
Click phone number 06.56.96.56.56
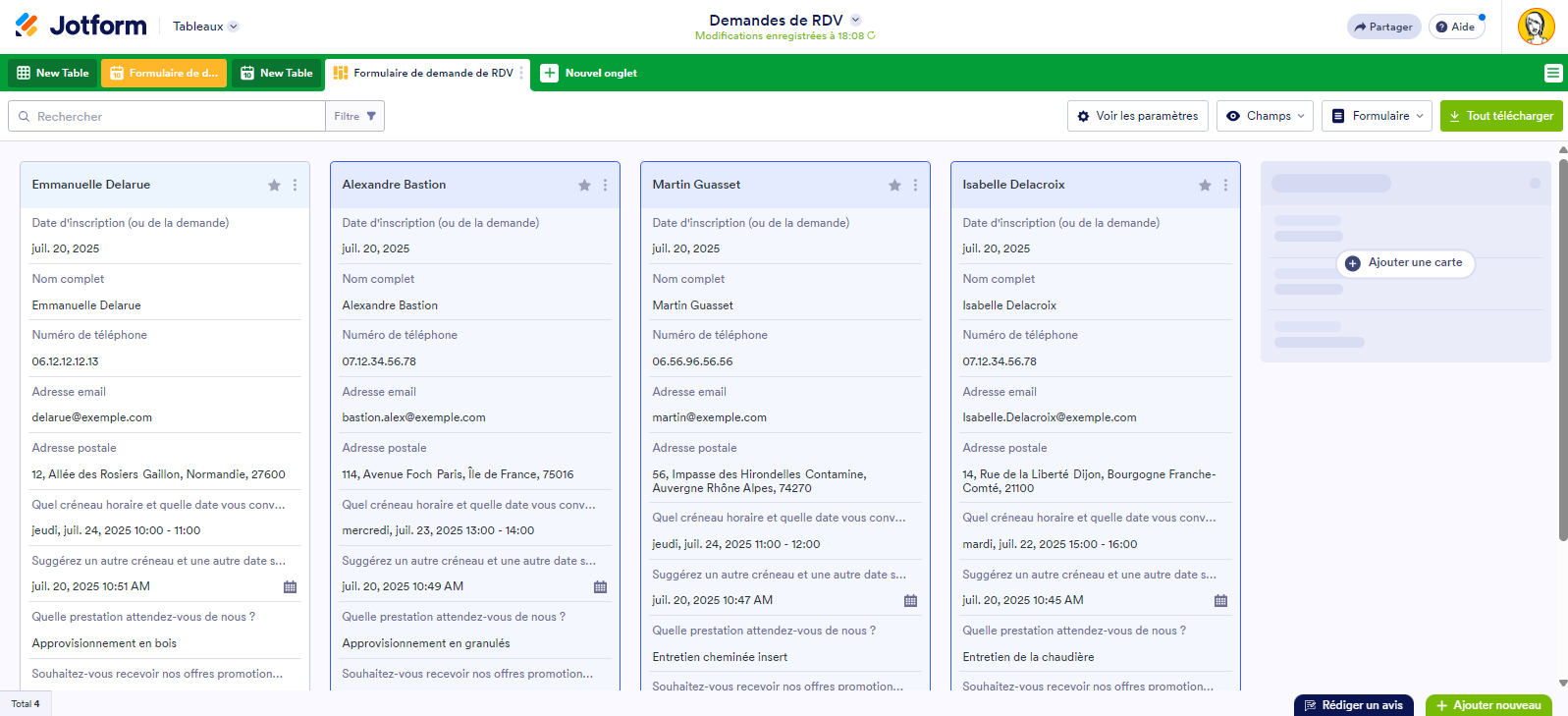692,361
